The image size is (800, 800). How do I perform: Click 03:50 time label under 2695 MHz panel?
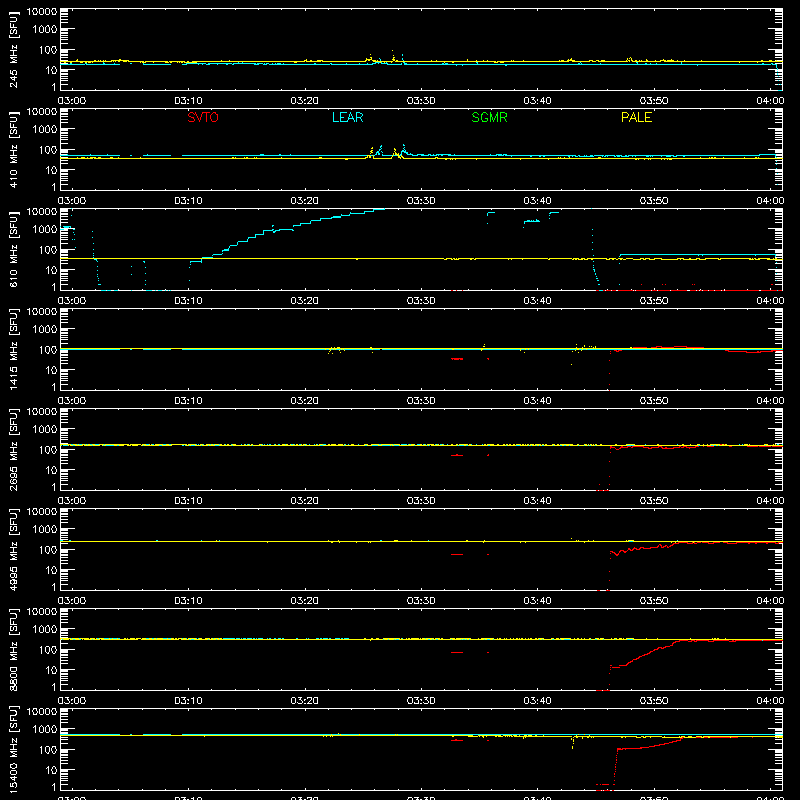coord(654,501)
